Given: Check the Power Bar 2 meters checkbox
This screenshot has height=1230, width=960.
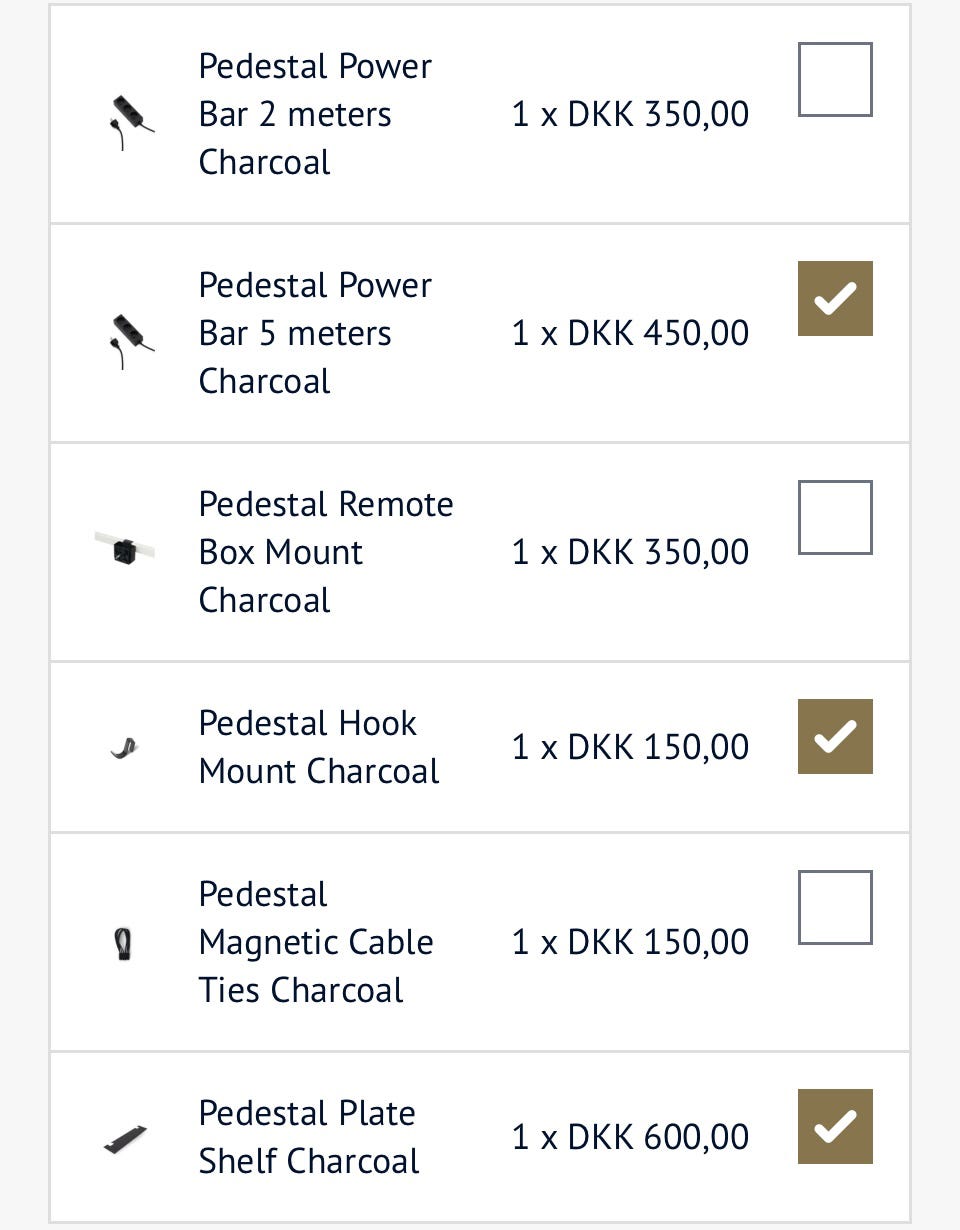Looking at the screenshot, I should coord(835,80).
